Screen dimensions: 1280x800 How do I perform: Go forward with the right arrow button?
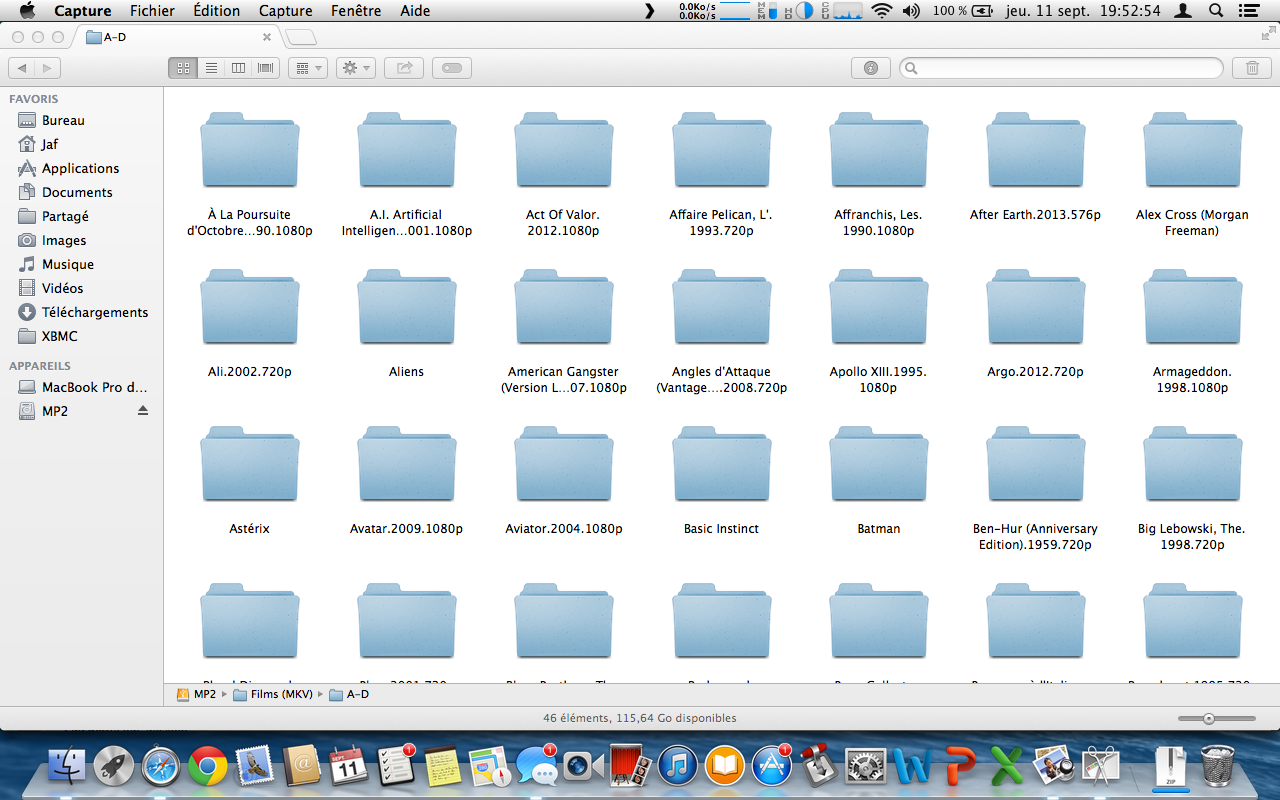click(x=47, y=68)
